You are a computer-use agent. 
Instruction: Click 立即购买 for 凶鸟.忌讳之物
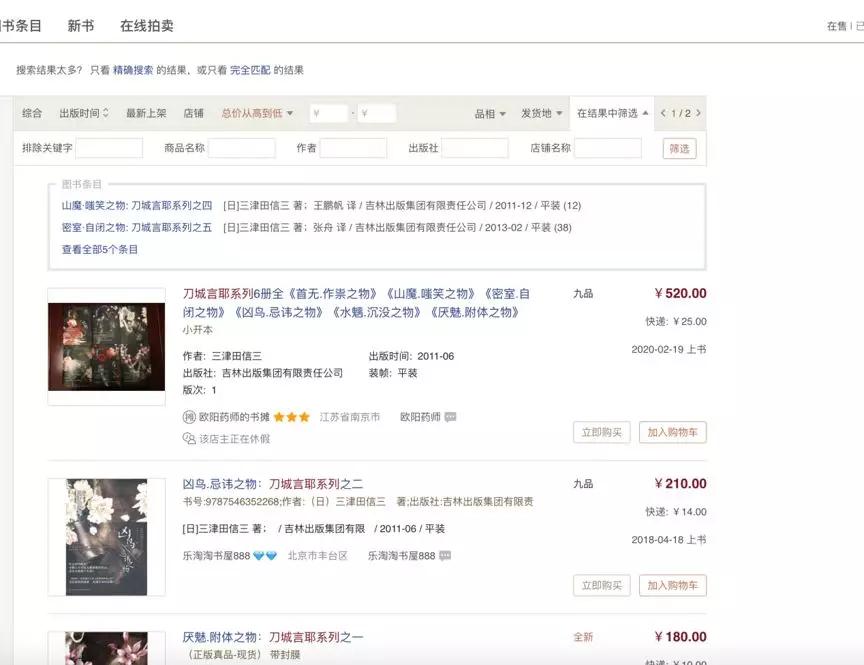(x=600, y=585)
